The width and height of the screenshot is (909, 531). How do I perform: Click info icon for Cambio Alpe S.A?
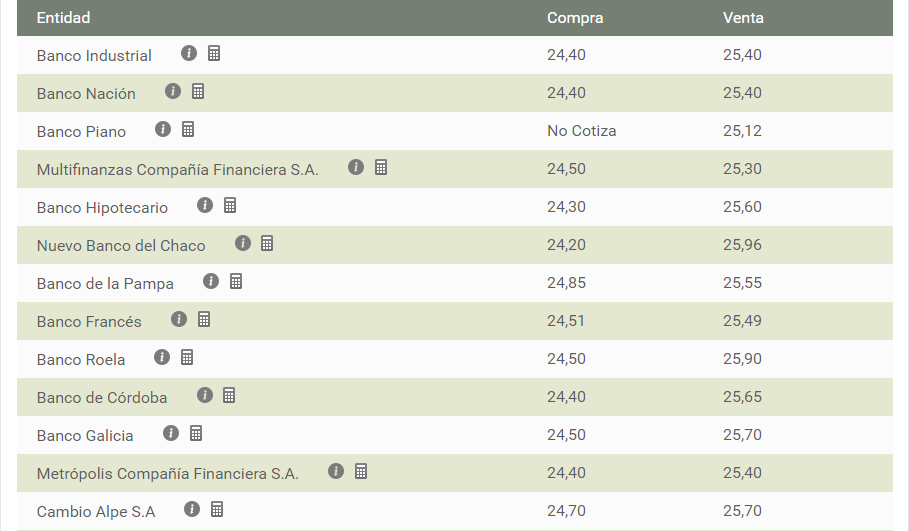[x=192, y=509]
